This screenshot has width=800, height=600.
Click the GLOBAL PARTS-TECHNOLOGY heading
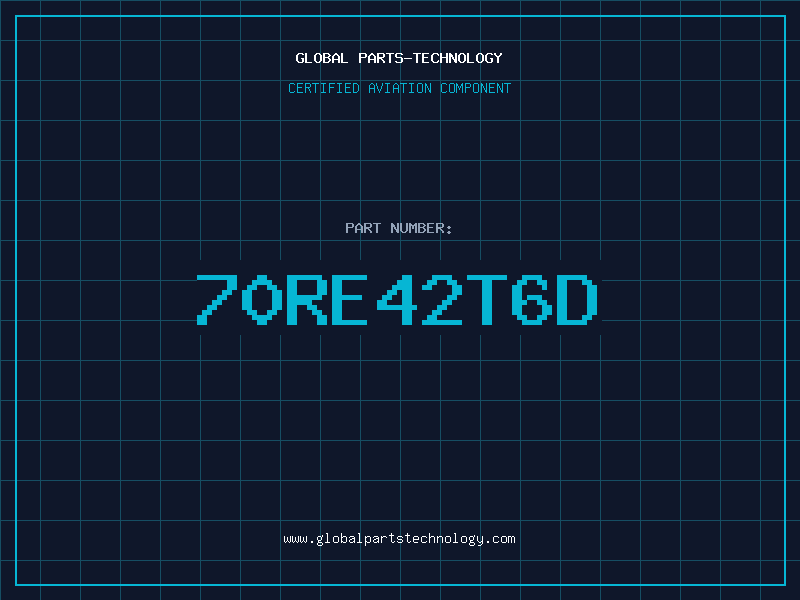[x=399, y=58]
